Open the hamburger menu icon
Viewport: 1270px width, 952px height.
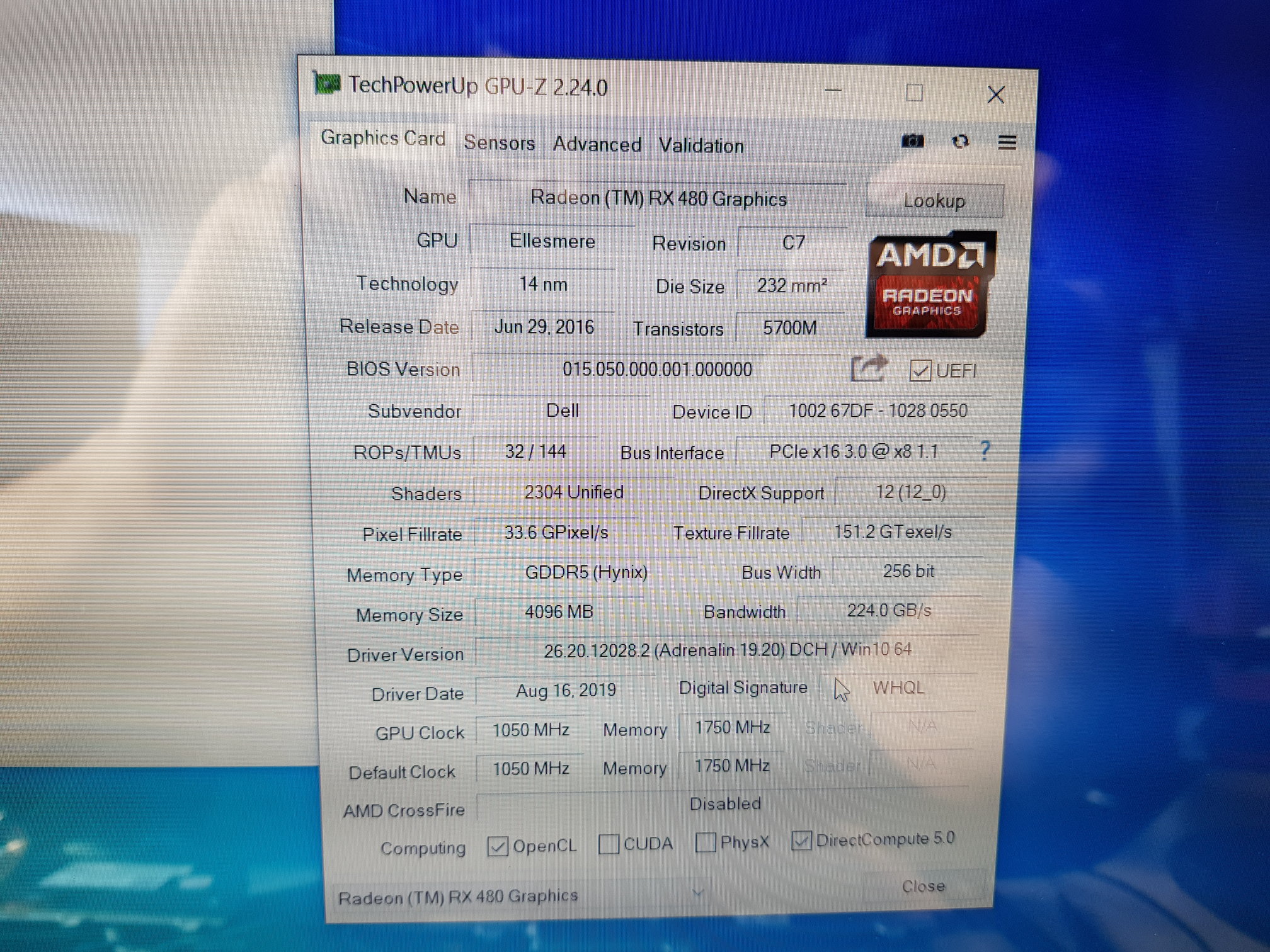point(1007,143)
